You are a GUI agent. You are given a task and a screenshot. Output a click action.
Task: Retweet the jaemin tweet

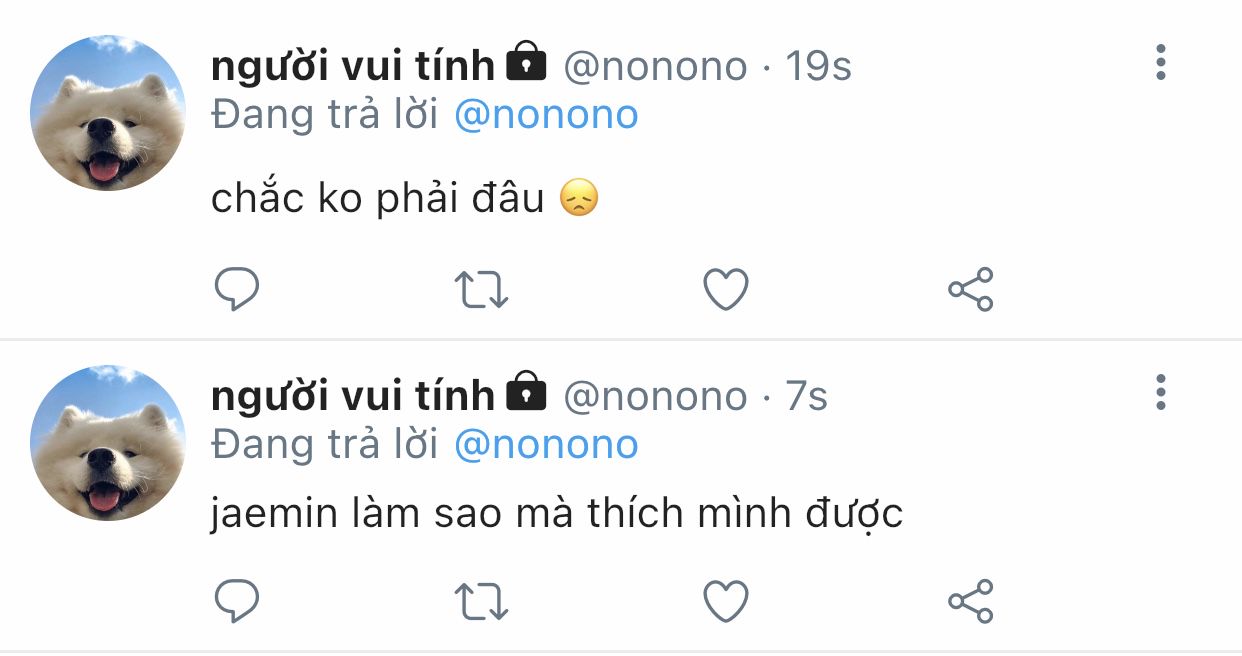coord(482,601)
